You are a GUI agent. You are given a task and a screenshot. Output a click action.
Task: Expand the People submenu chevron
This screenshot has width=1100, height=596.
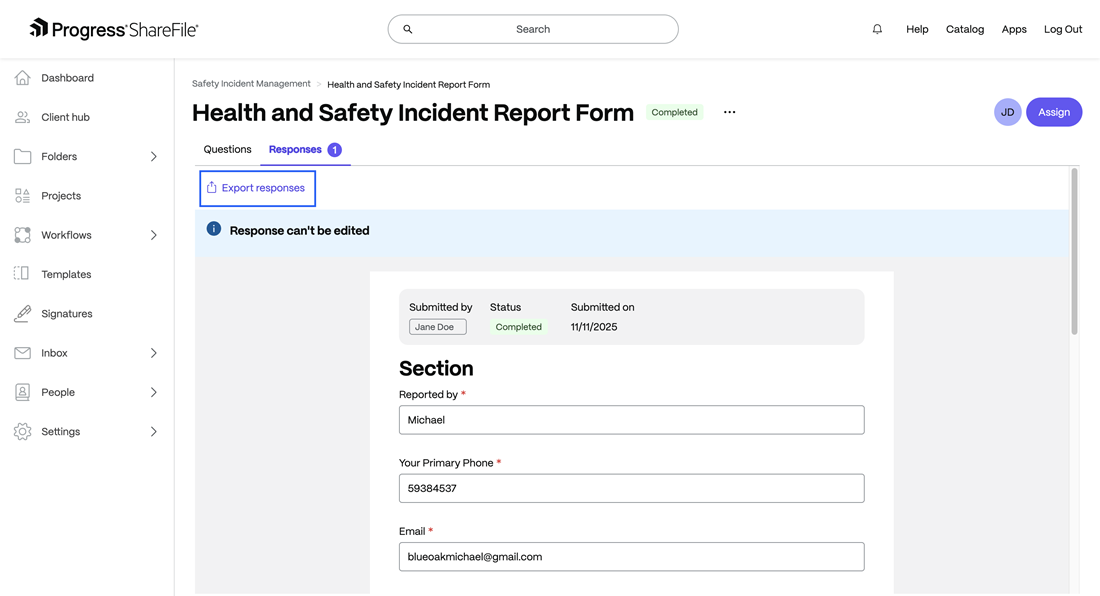[x=153, y=392]
